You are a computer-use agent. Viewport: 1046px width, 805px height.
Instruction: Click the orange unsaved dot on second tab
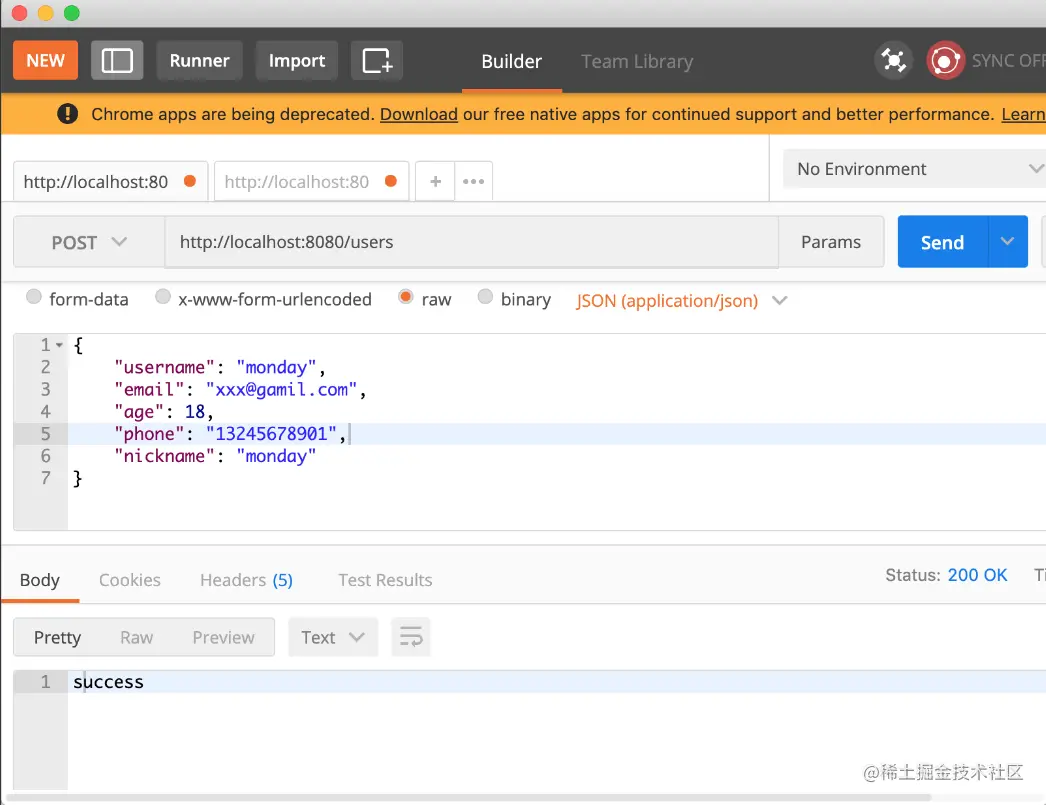tap(391, 181)
